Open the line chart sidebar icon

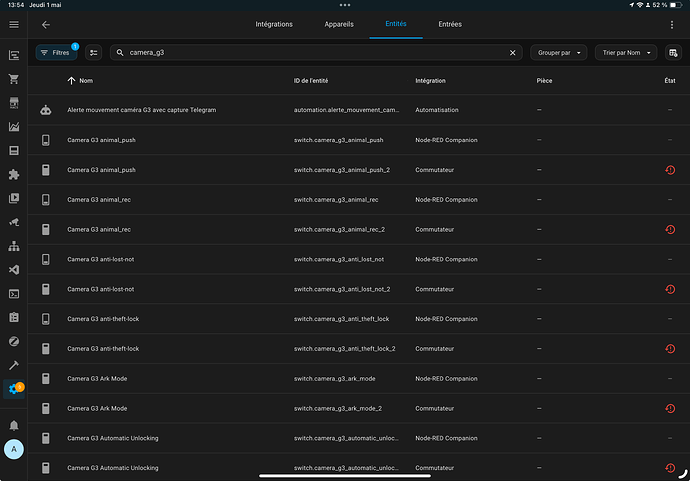[14, 127]
